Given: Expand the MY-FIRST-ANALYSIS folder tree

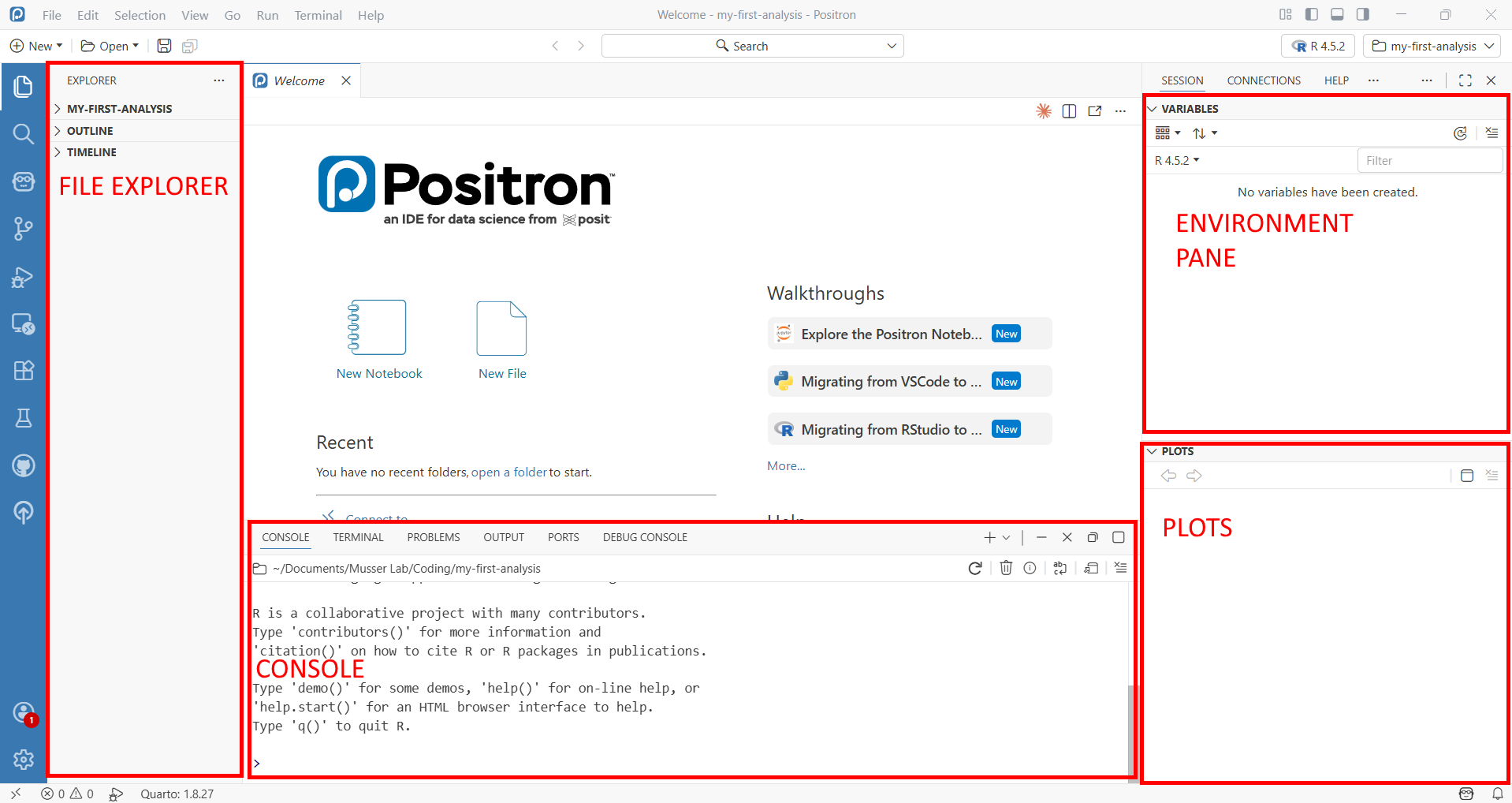Looking at the screenshot, I should tap(118, 109).
